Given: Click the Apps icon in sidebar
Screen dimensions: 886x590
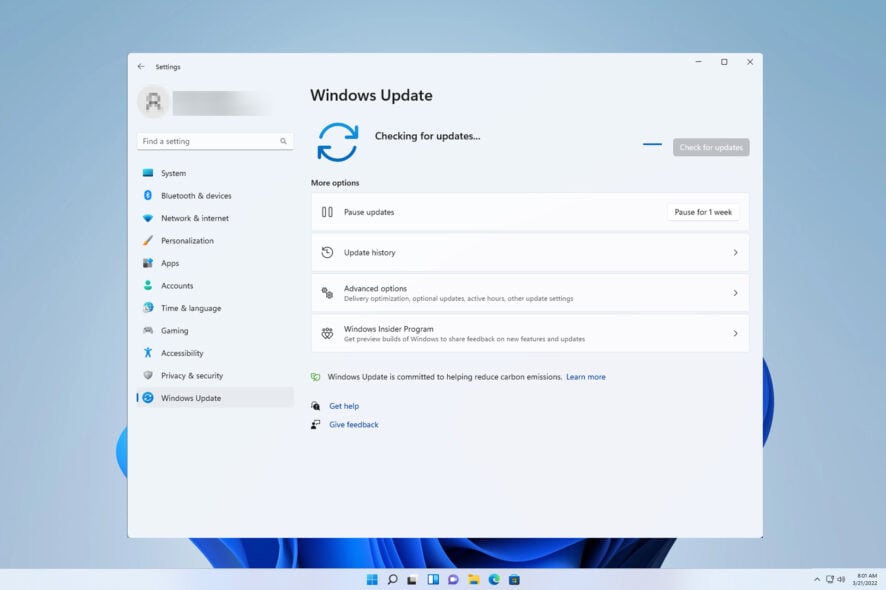Looking at the screenshot, I should pos(148,263).
